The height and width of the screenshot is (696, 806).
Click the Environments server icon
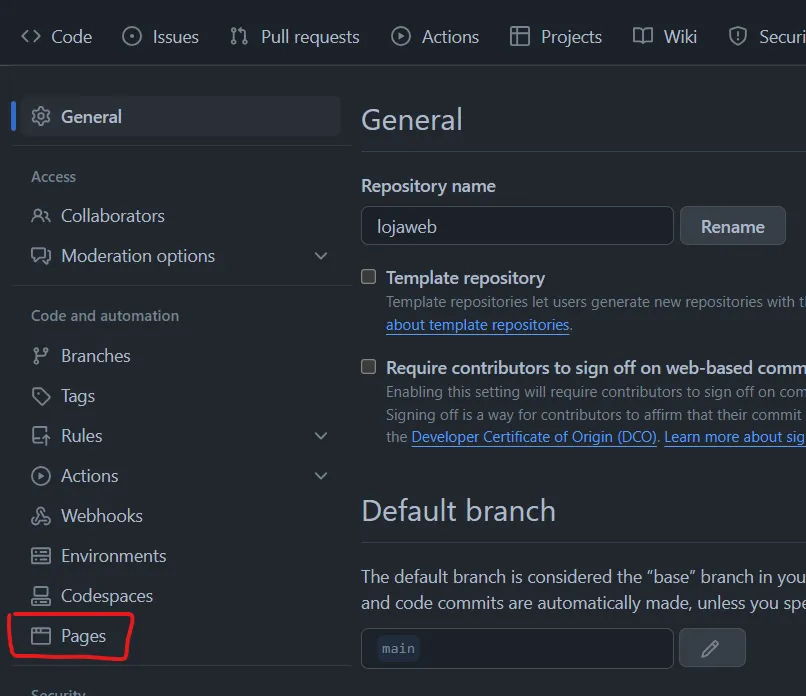[x=41, y=556]
